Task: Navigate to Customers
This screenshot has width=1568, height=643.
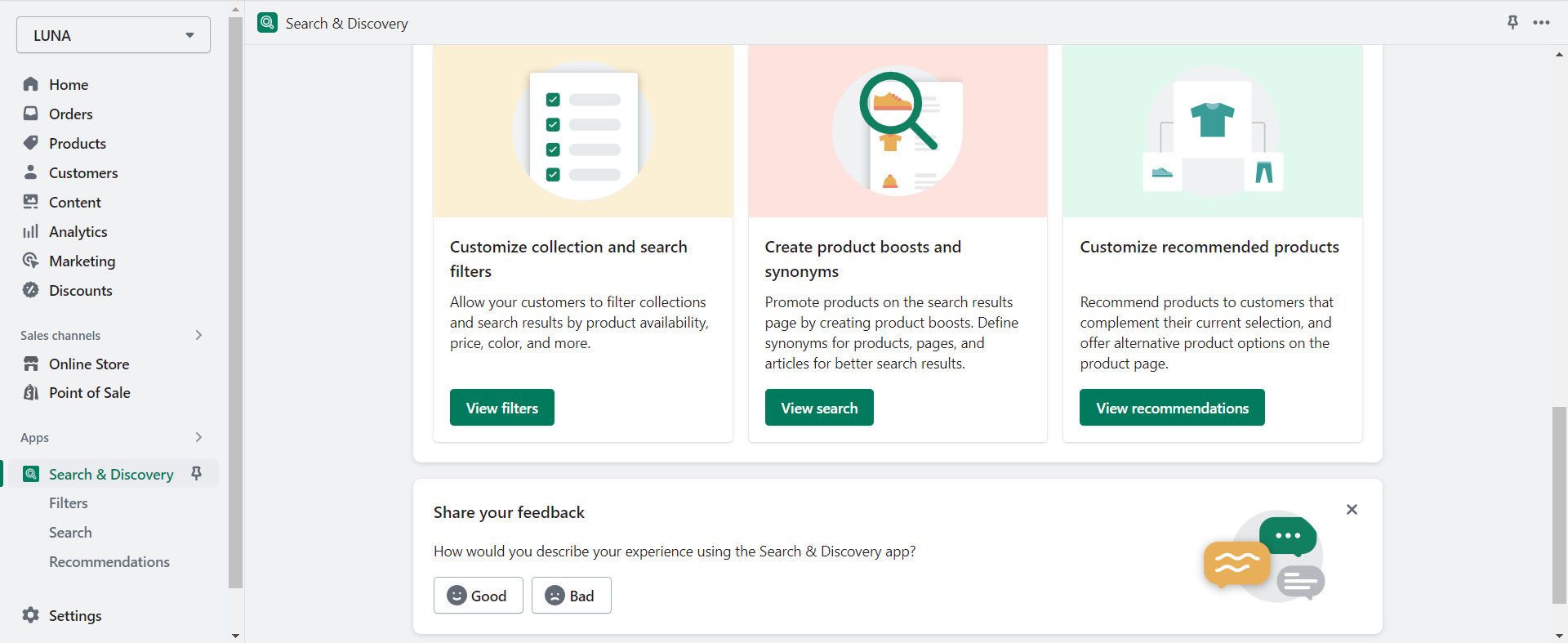Action: coord(83,172)
